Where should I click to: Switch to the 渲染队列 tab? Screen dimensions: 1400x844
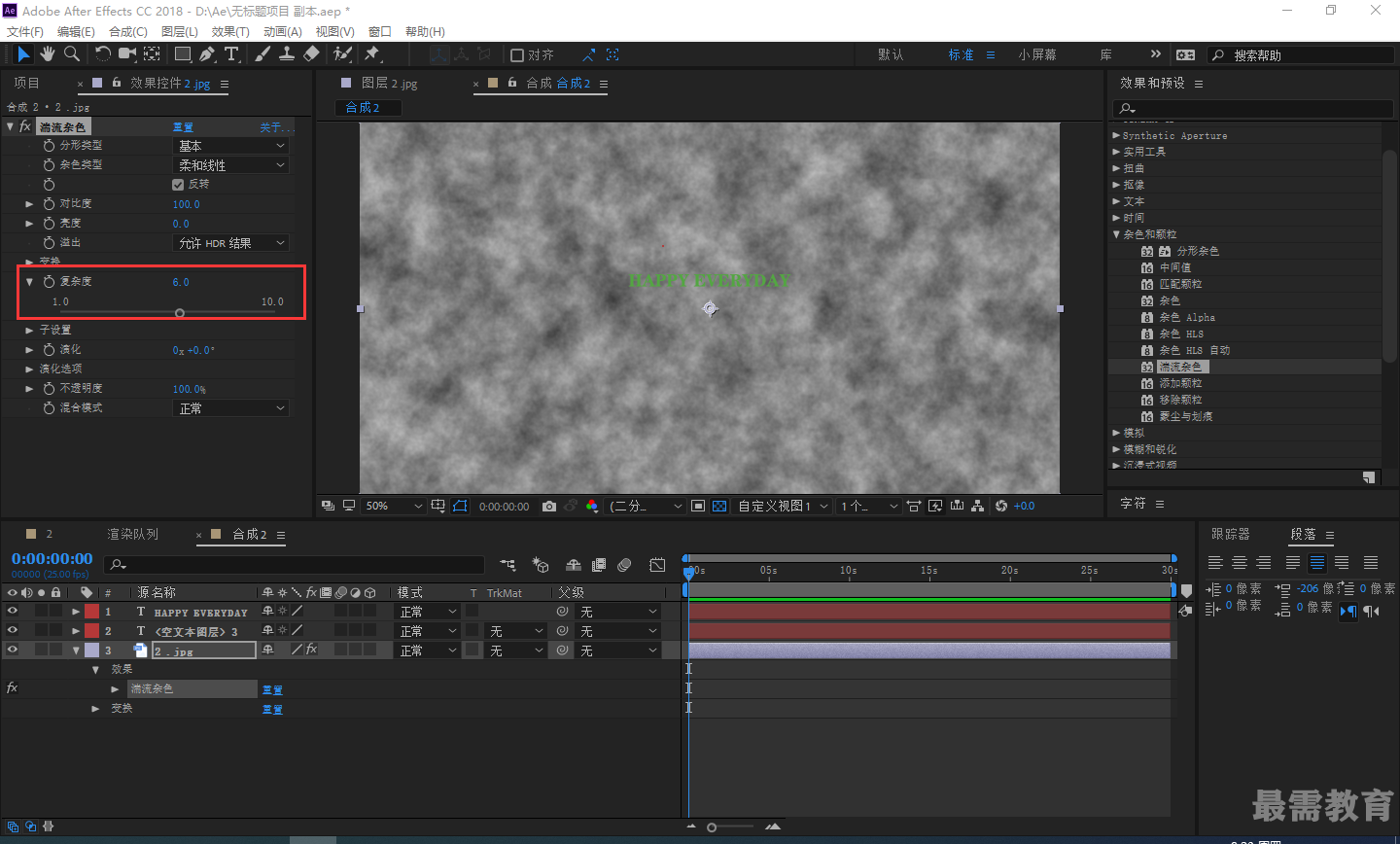pyautogui.click(x=132, y=535)
